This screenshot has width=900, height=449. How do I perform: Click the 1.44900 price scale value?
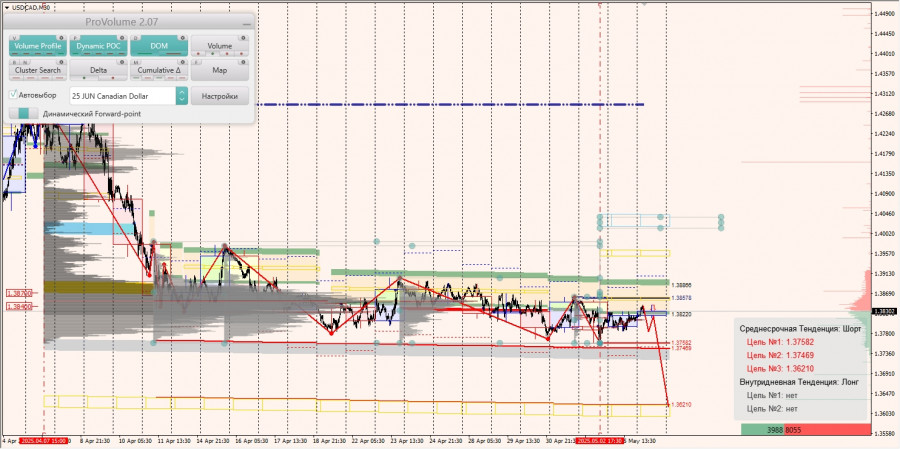[885, 13]
